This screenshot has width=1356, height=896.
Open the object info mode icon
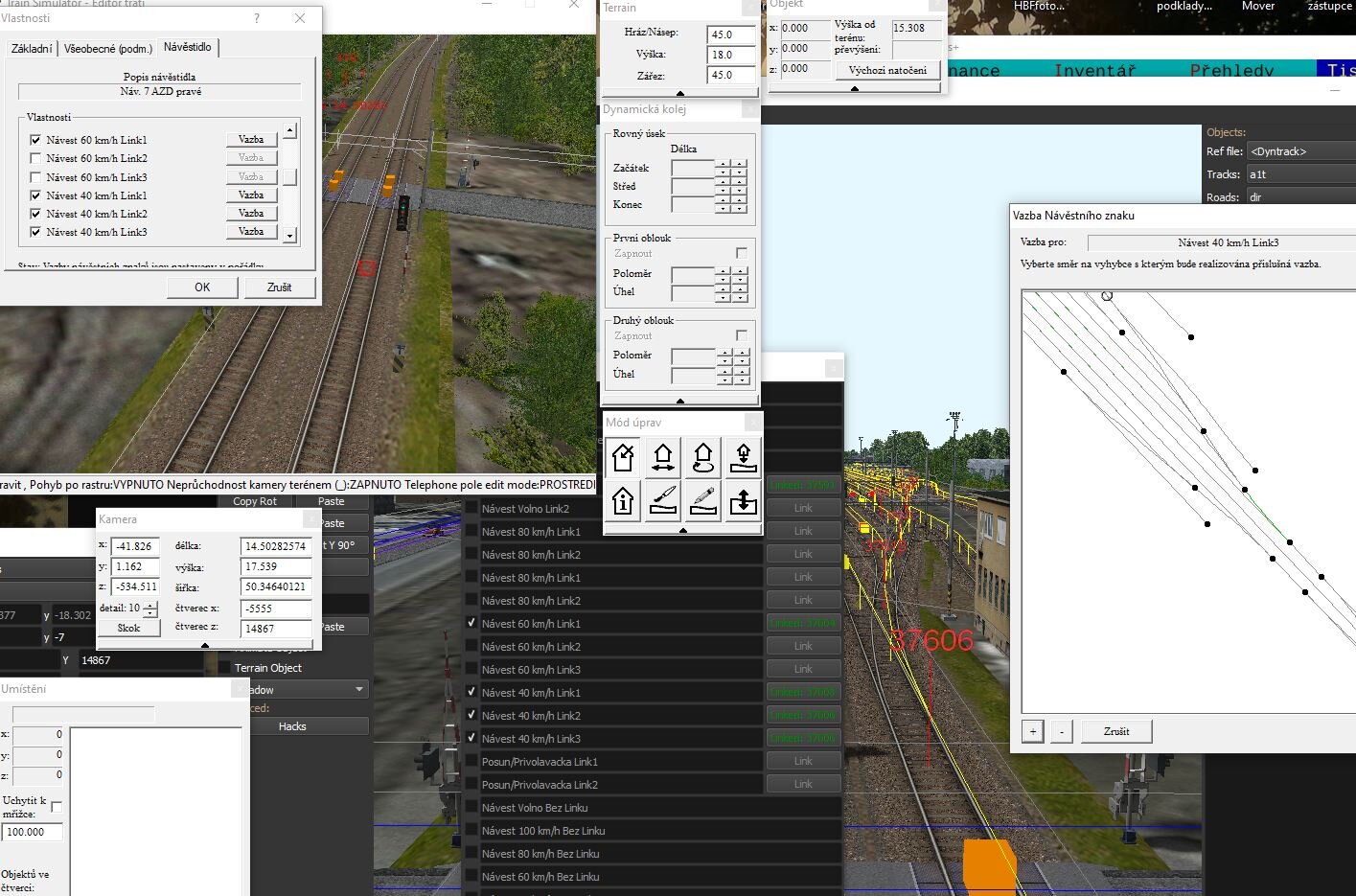(x=623, y=500)
